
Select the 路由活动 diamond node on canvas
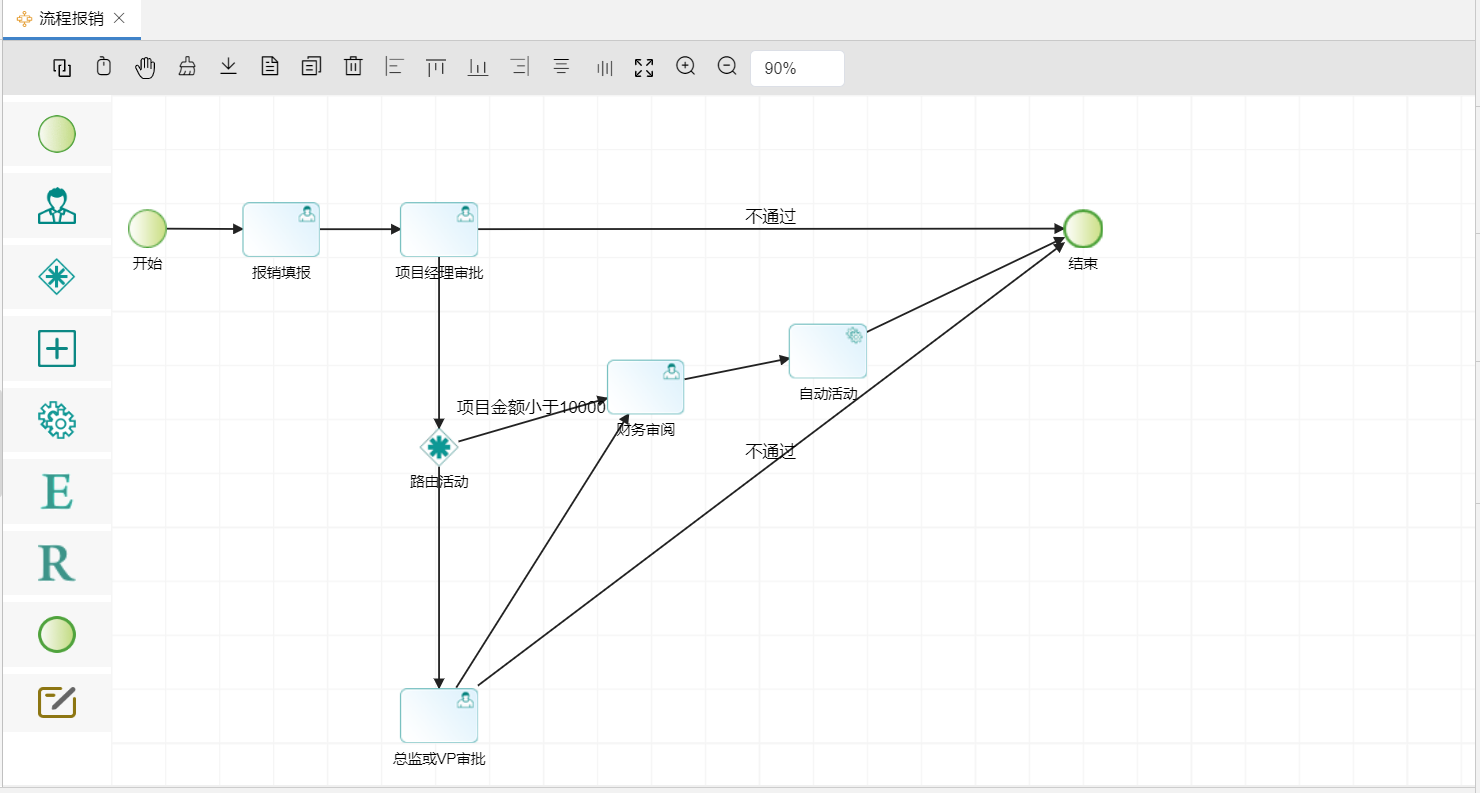438,447
